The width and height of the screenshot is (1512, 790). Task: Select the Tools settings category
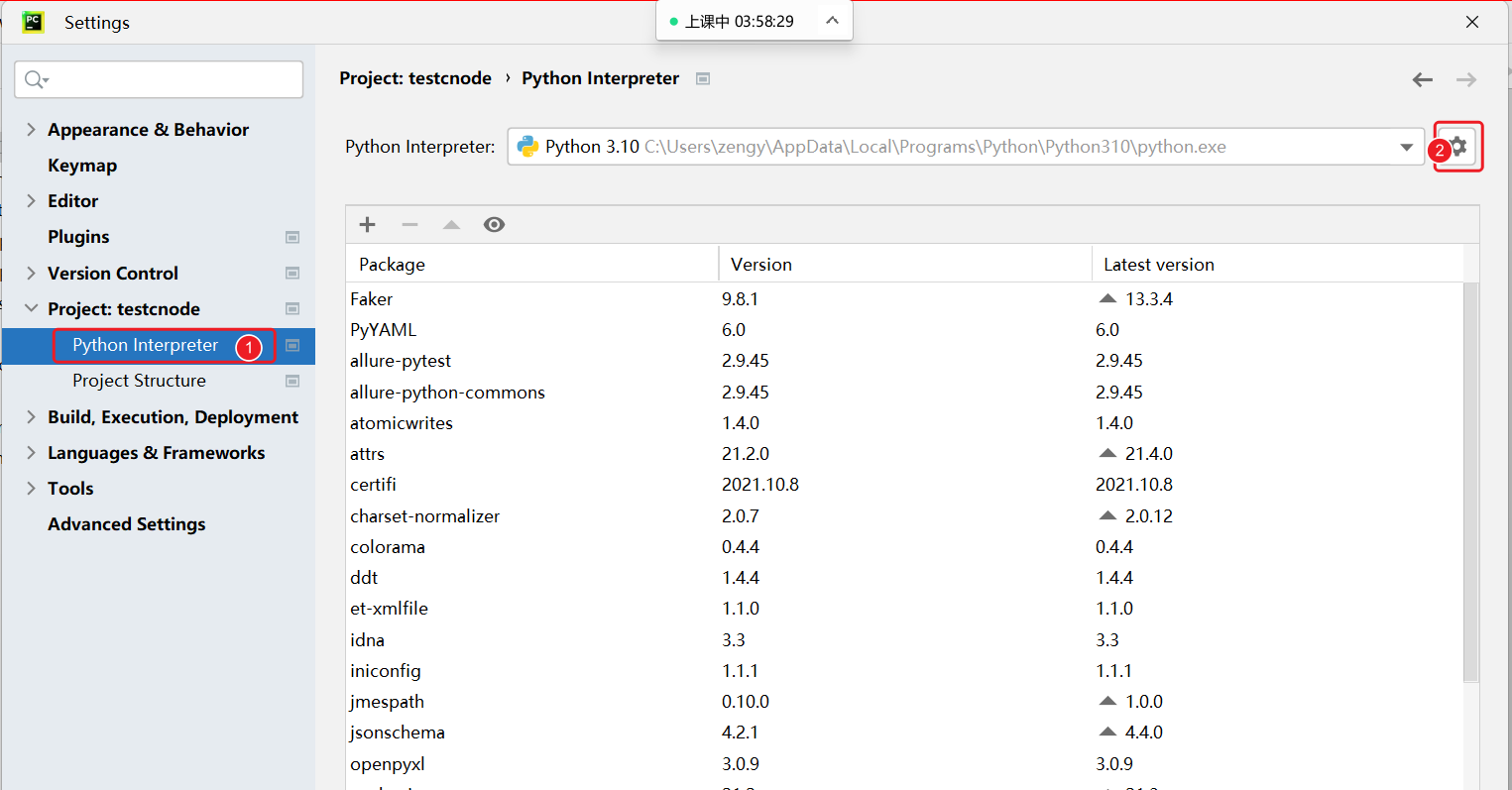tap(70, 489)
